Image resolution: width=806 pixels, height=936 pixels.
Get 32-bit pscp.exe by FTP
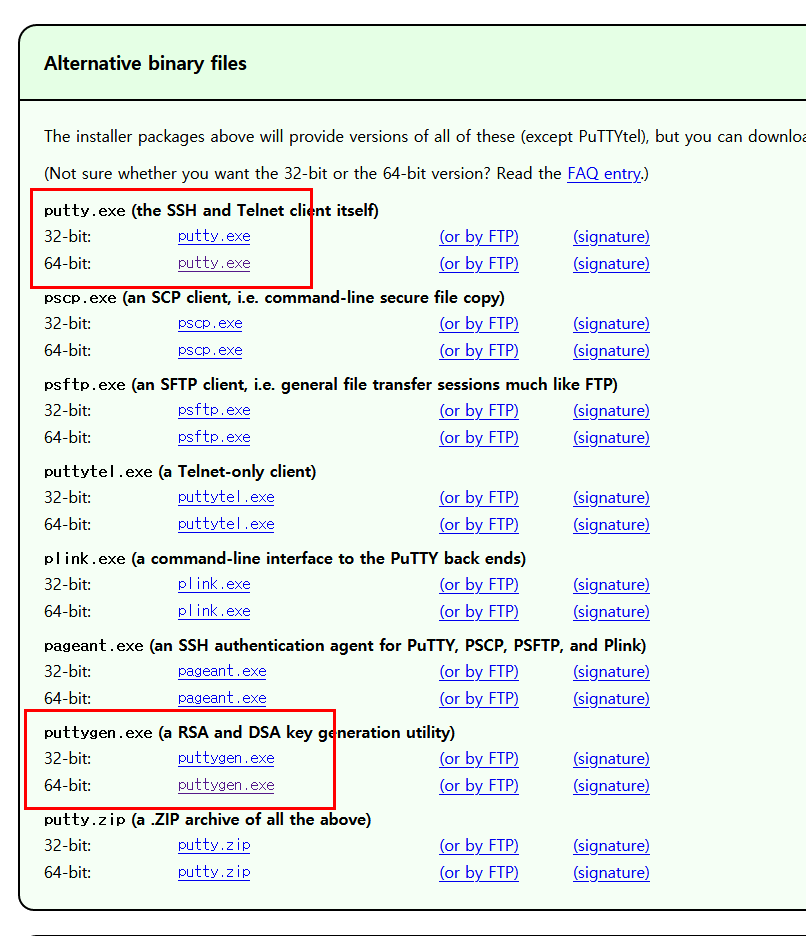click(479, 324)
